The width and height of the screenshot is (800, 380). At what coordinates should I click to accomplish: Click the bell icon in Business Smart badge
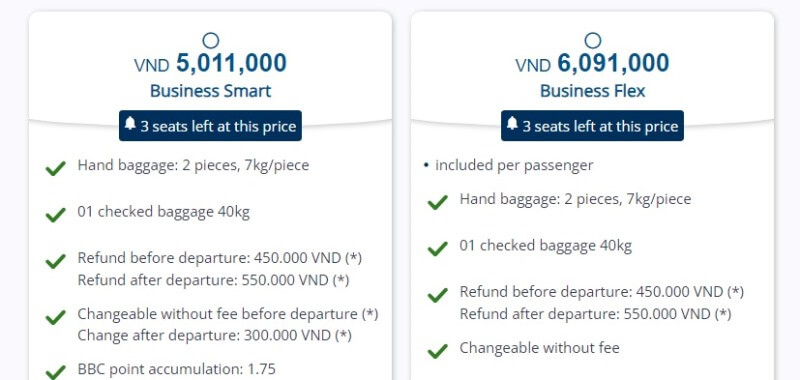point(130,123)
